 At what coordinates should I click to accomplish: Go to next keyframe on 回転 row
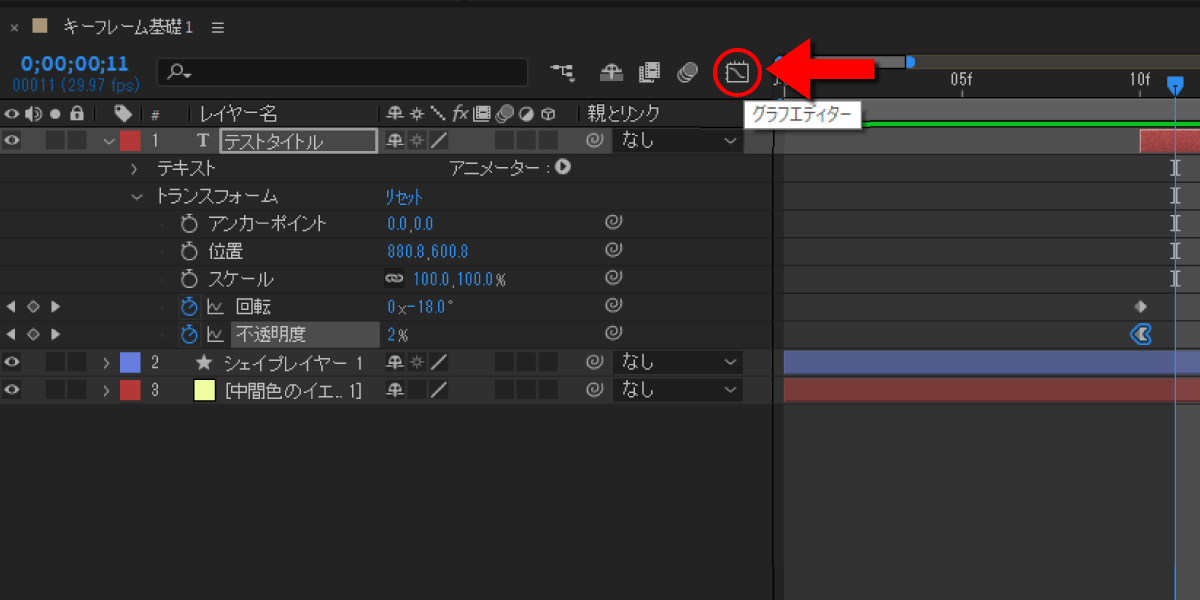click(x=56, y=307)
